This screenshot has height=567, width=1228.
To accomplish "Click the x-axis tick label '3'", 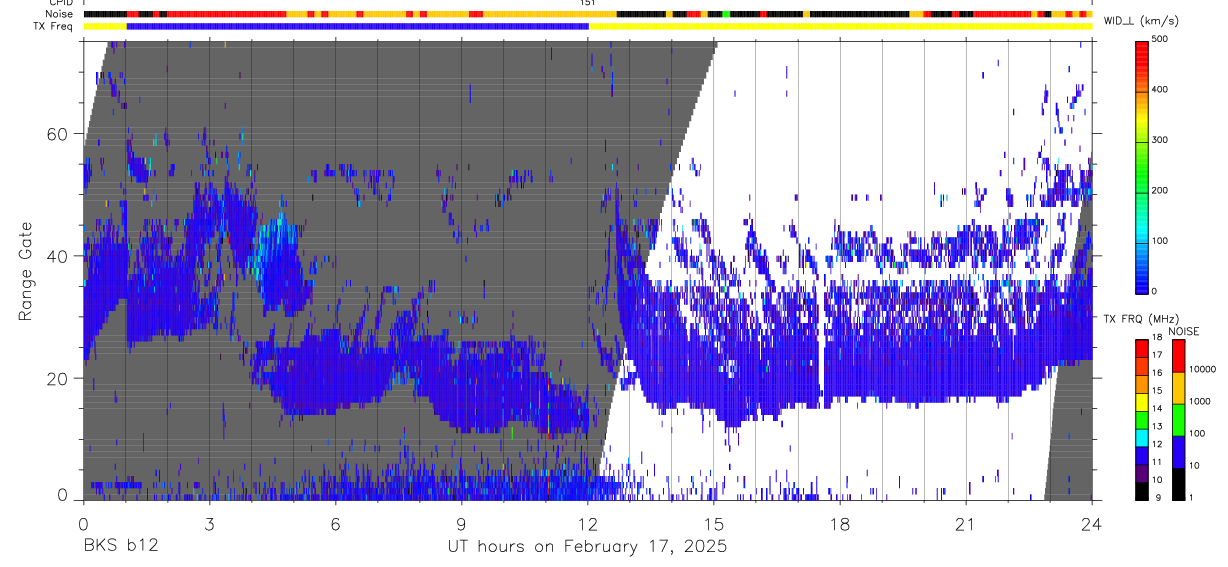I will (x=209, y=524).
